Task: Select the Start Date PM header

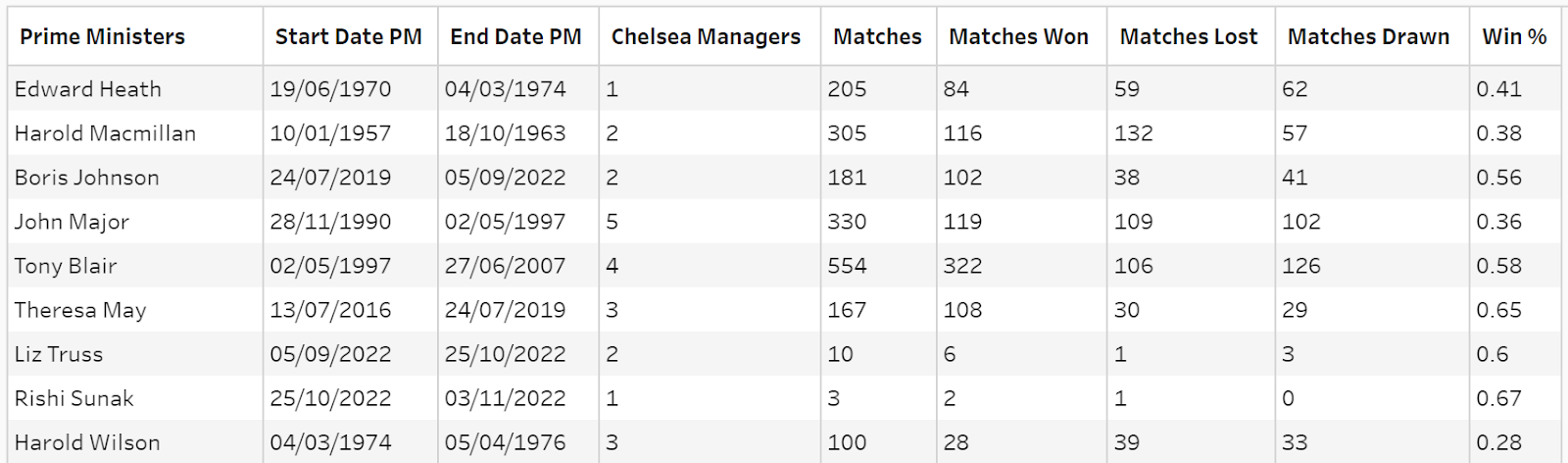Action: 348,37
